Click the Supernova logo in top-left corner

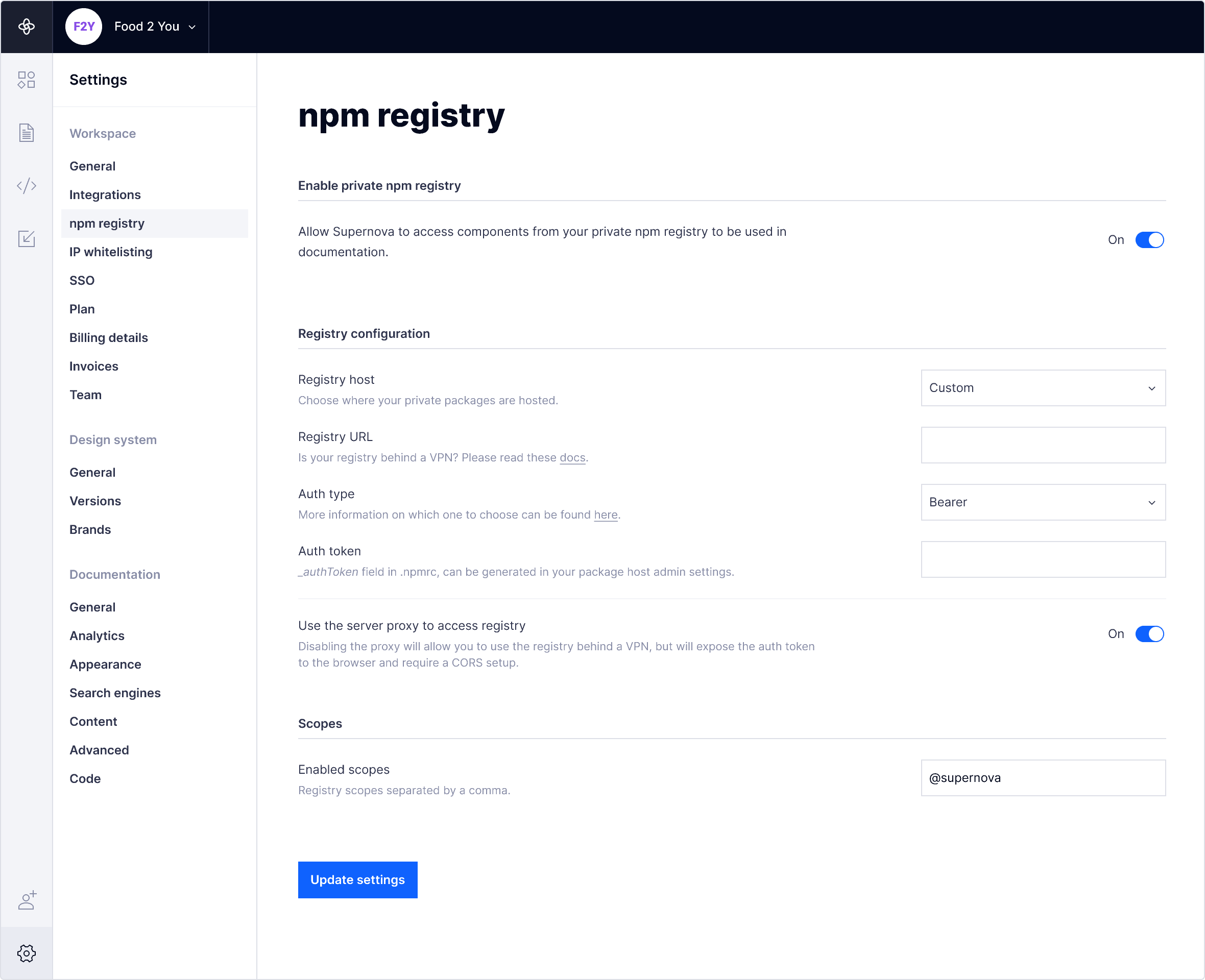pyautogui.click(x=27, y=26)
